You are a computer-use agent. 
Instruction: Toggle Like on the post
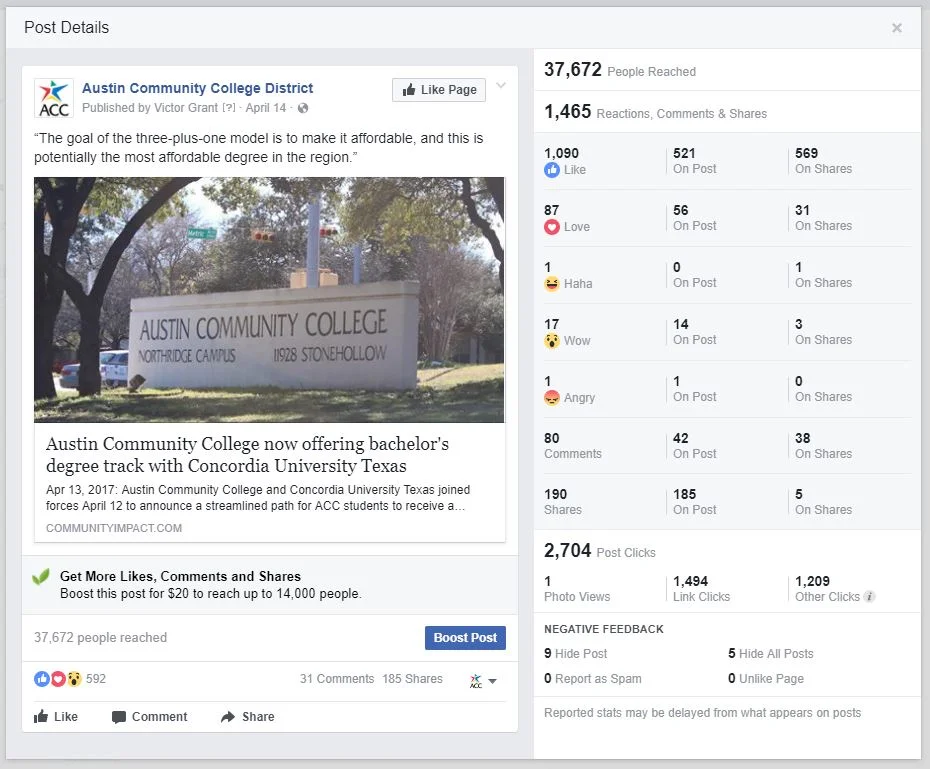[57, 716]
